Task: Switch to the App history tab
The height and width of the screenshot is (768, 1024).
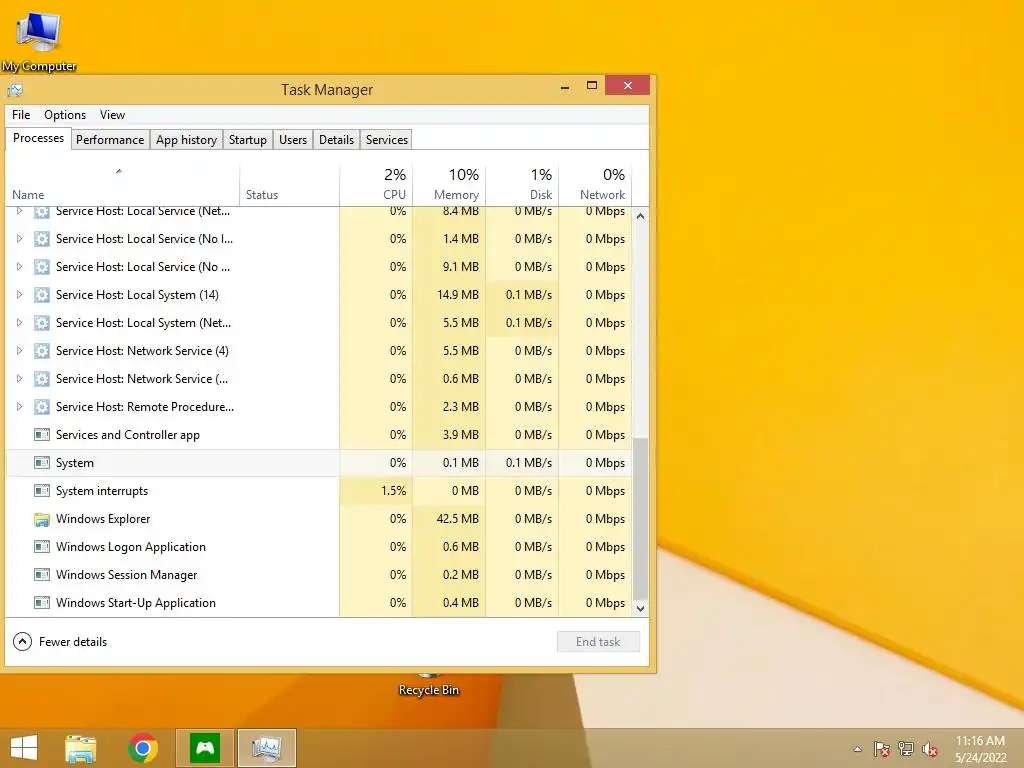Action: pos(186,140)
